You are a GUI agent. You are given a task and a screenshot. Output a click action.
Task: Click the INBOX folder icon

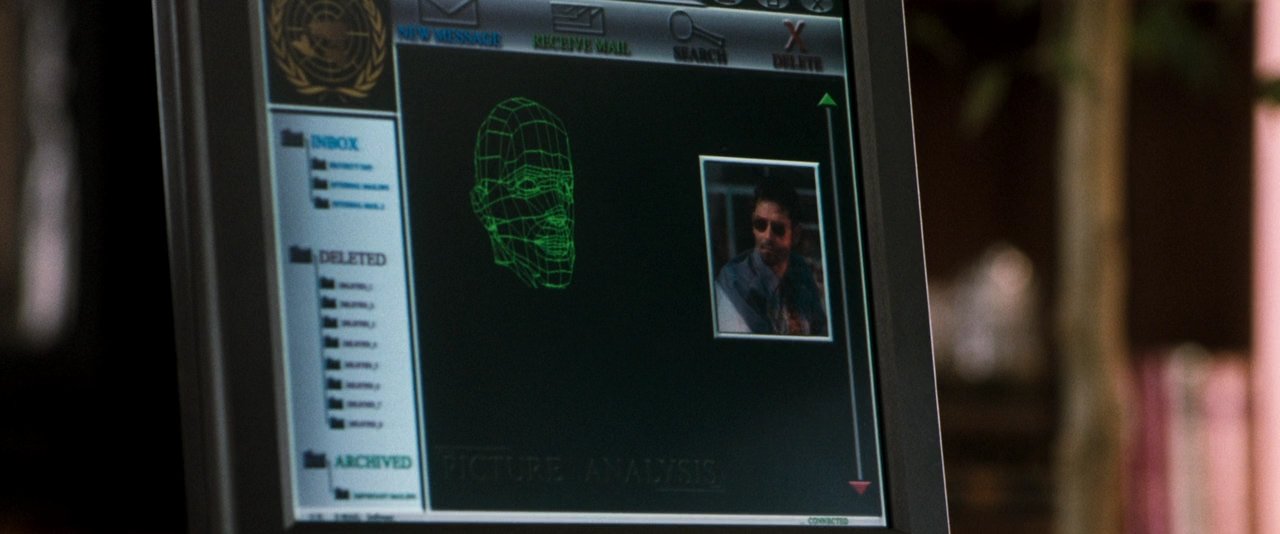pos(294,140)
